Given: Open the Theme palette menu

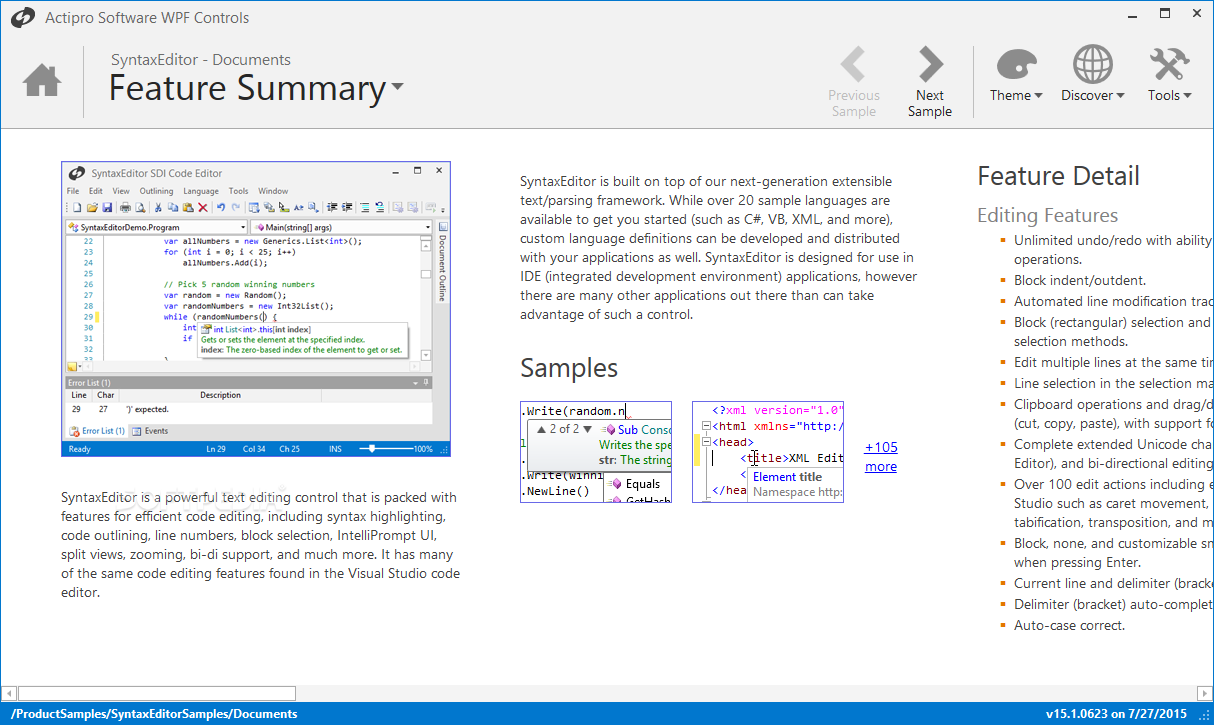Looking at the screenshot, I should 1017,75.
